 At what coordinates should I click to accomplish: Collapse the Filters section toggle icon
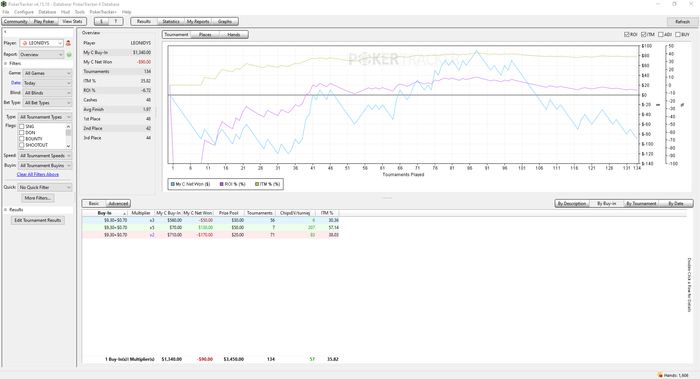point(6,63)
